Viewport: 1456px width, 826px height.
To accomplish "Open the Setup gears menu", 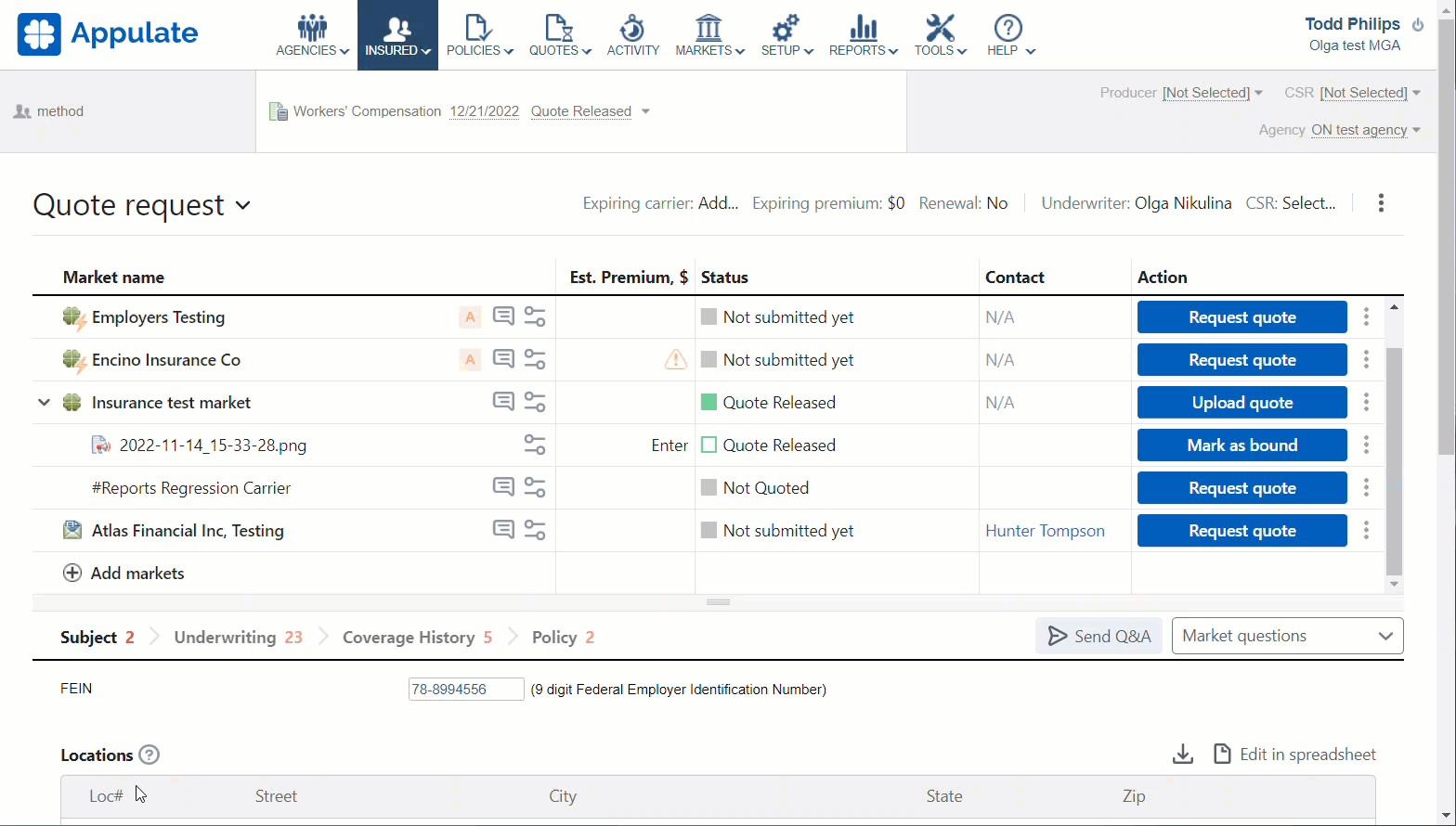I will [786, 36].
